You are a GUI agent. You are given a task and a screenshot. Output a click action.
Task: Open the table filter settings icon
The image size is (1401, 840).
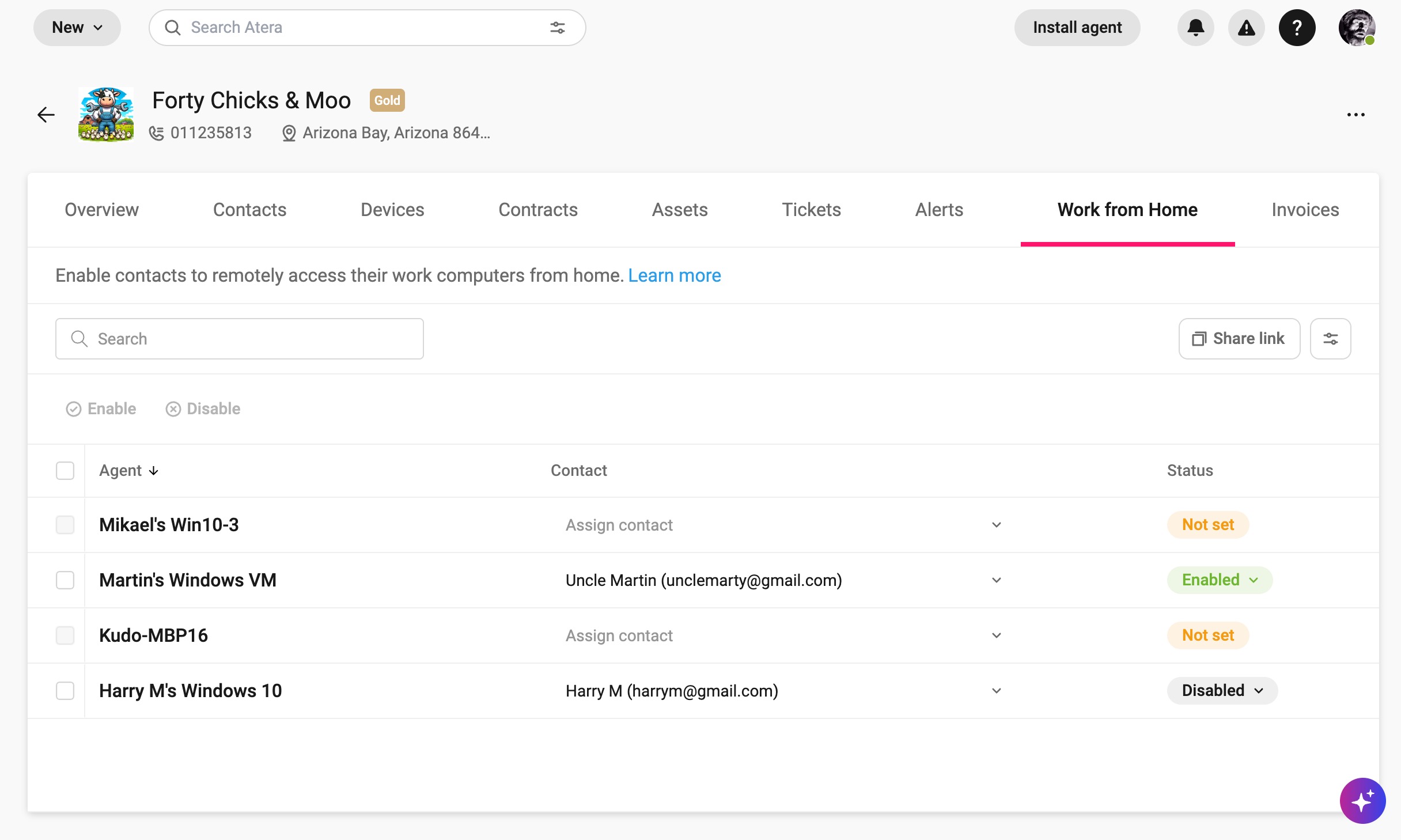coord(1331,339)
